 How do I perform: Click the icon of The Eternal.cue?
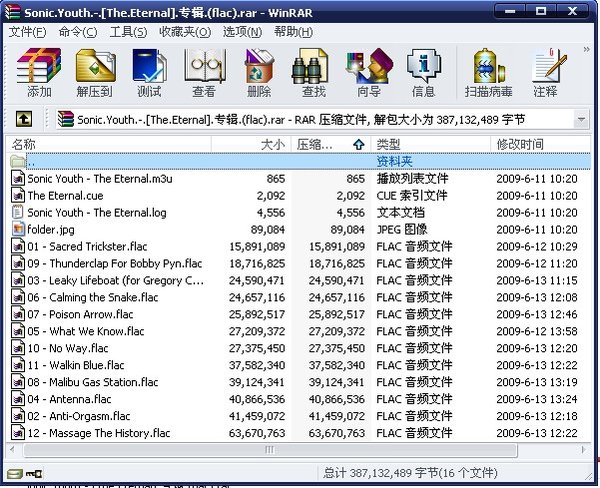point(18,196)
